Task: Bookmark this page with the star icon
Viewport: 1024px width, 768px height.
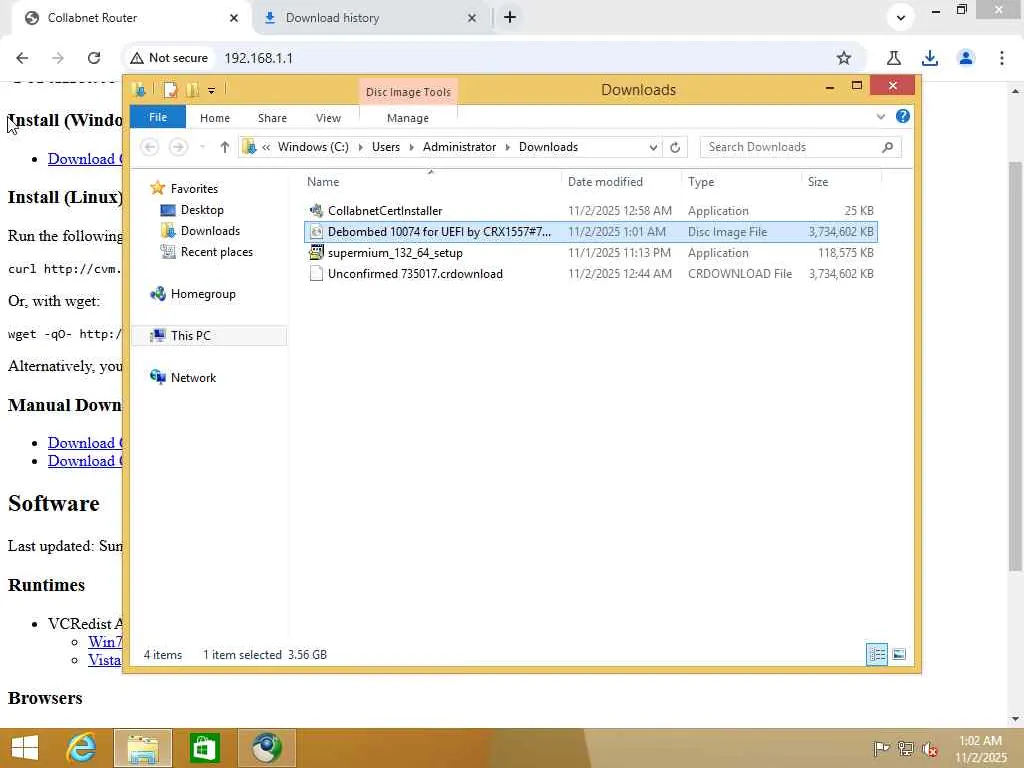Action: click(x=844, y=58)
